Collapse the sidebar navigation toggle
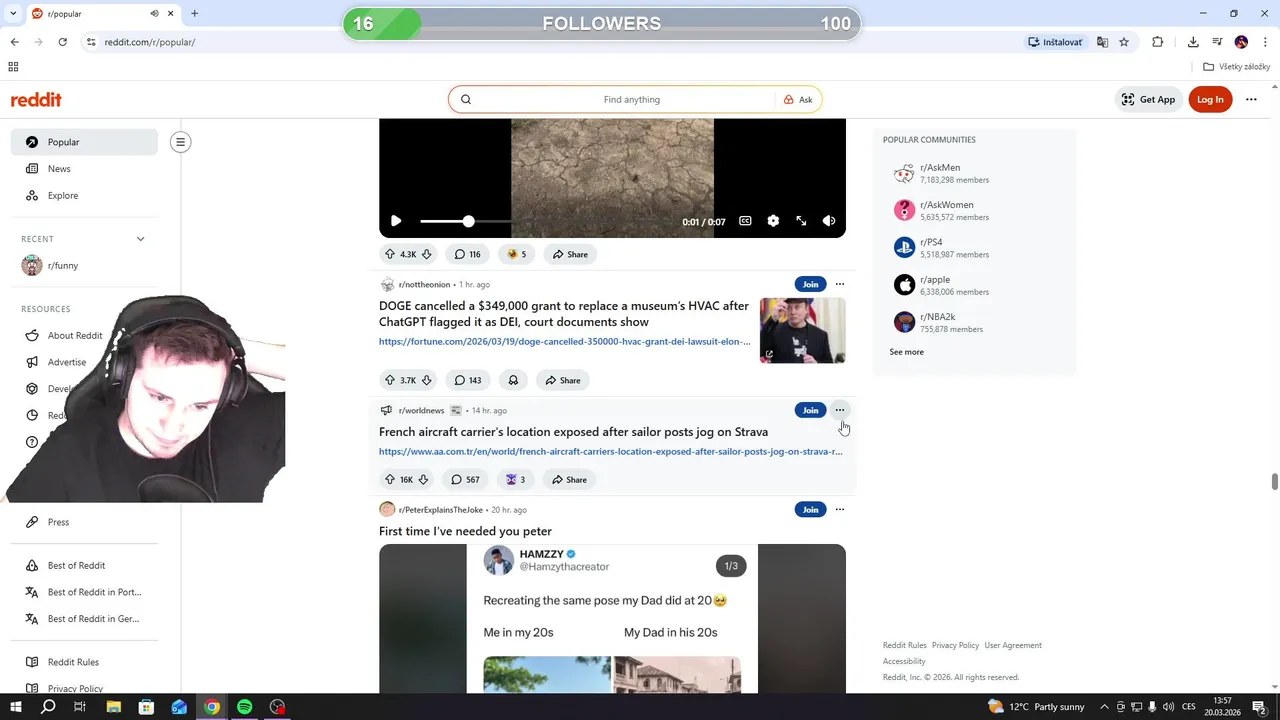The width and height of the screenshot is (1280, 720). tap(180, 142)
